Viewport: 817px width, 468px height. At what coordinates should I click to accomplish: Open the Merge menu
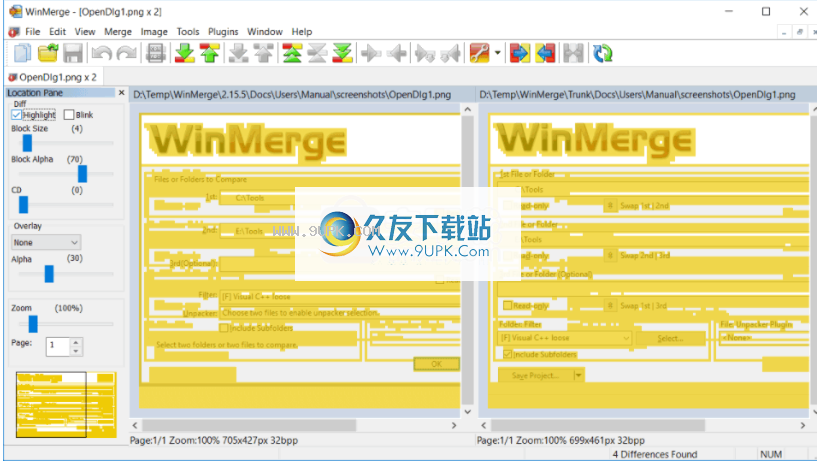coord(118,32)
